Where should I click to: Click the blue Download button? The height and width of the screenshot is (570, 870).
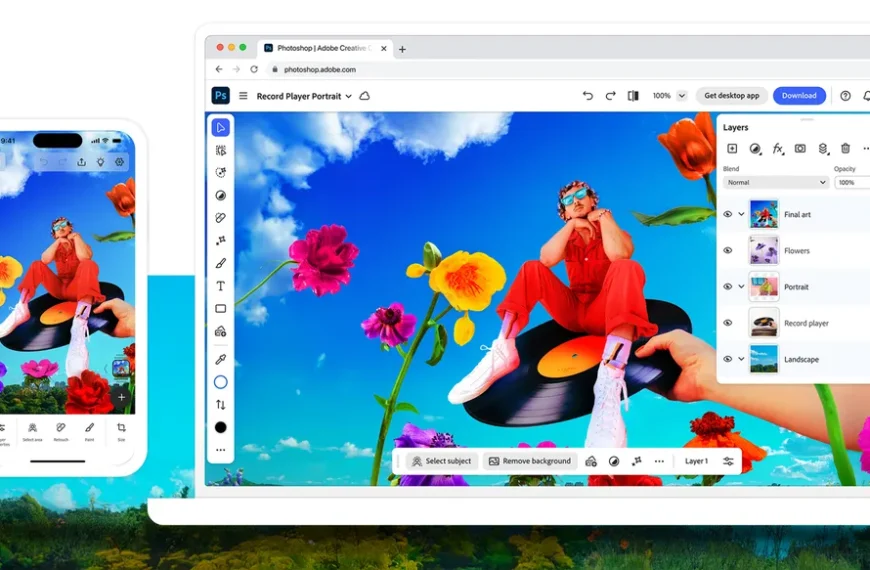point(799,95)
